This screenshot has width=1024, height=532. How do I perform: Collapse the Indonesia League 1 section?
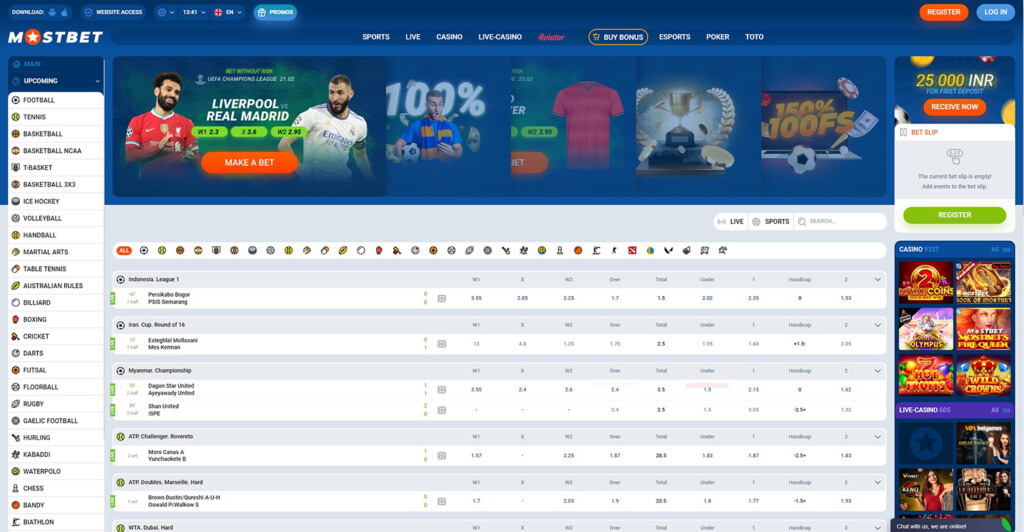coord(877,279)
